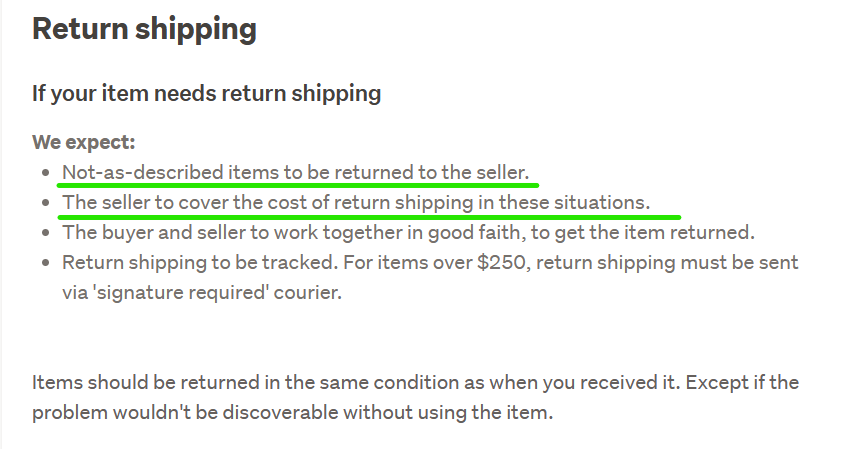Click the bullet dot before "Return shipping to be tracked"
Screen dimensions: 843x449
(46, 265)
